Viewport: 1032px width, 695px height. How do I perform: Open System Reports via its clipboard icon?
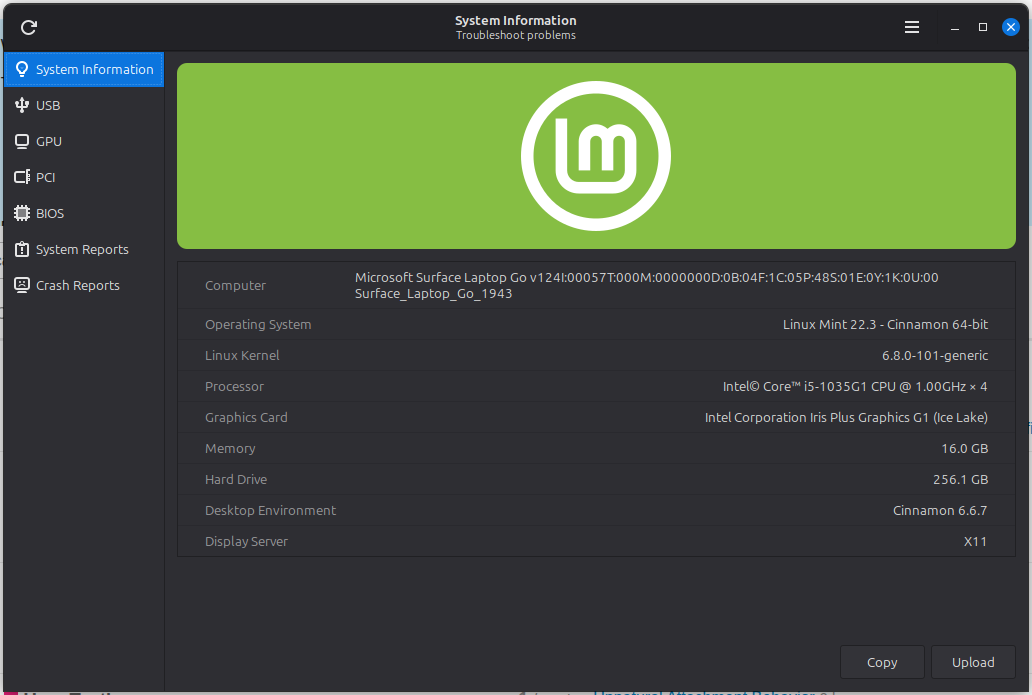click(x=22, y=249)
